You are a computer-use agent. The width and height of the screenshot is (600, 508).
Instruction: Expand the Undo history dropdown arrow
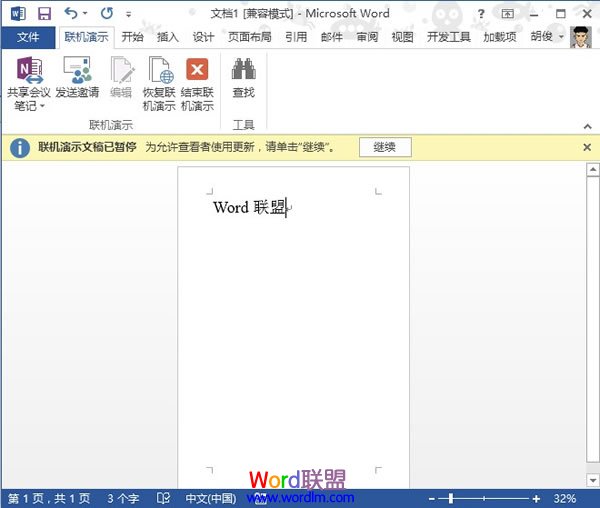pos(85,14)
